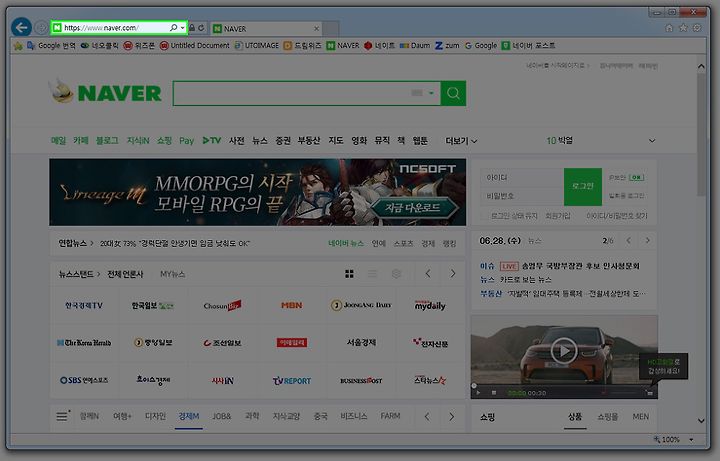Image resolution: width=720 pixels, height=461 pixels.
Task: Select 상품 shopping tab
Action: pyautogui.click(x=575, y=417)
